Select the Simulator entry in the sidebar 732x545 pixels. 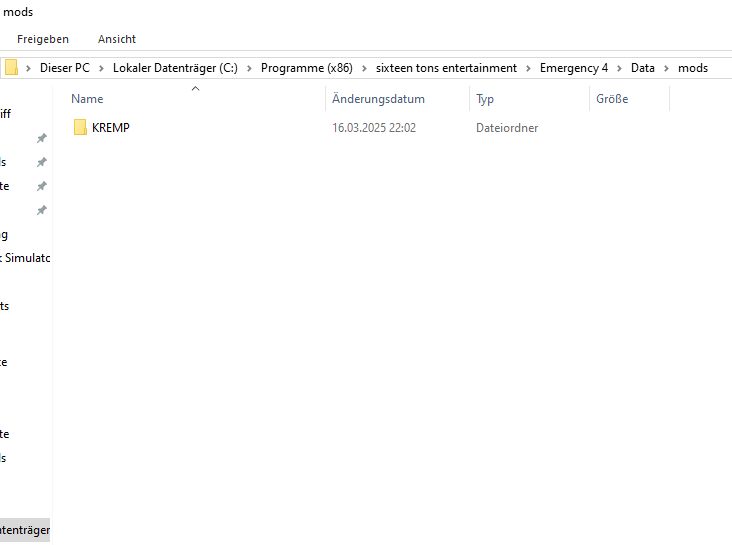coord(26,258)
